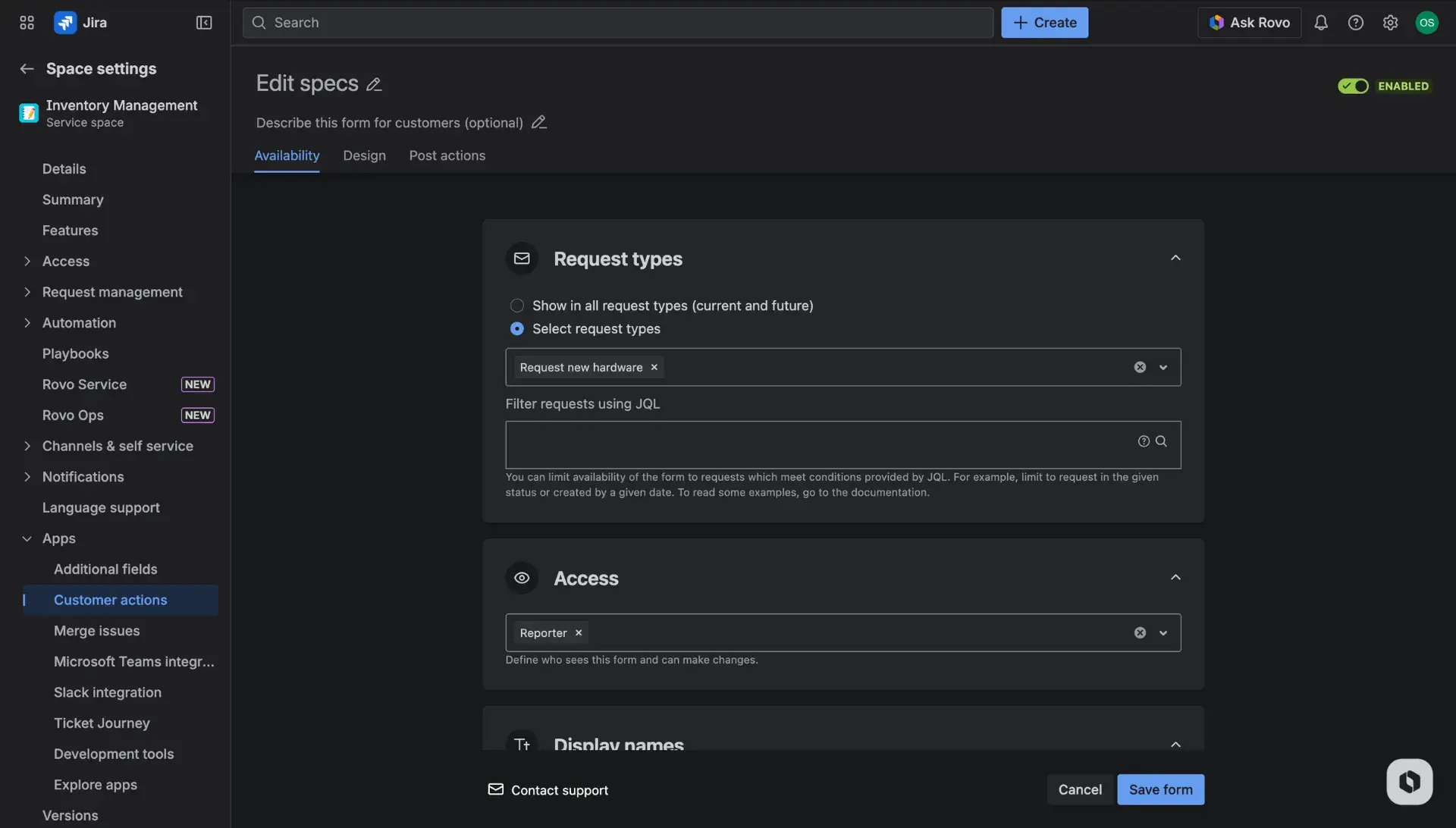Open the notifications bell

coord(1320,22)
